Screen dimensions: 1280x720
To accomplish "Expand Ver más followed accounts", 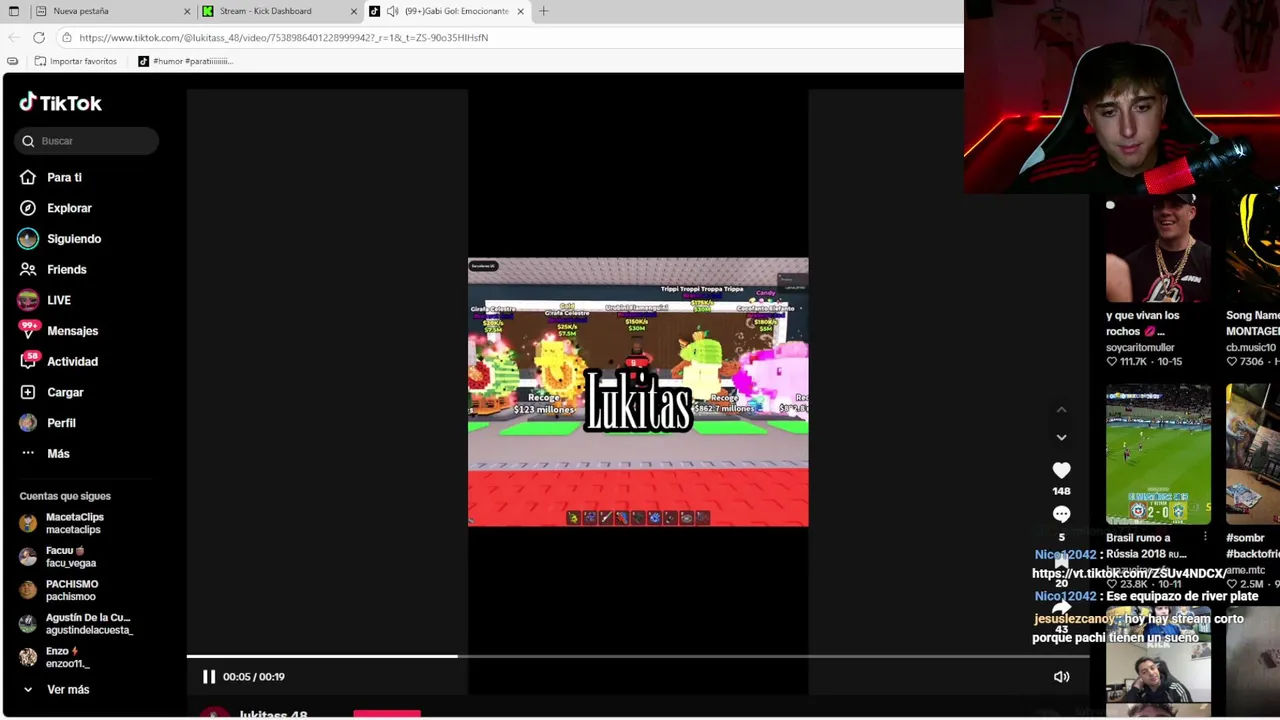I will pos(68,689).
